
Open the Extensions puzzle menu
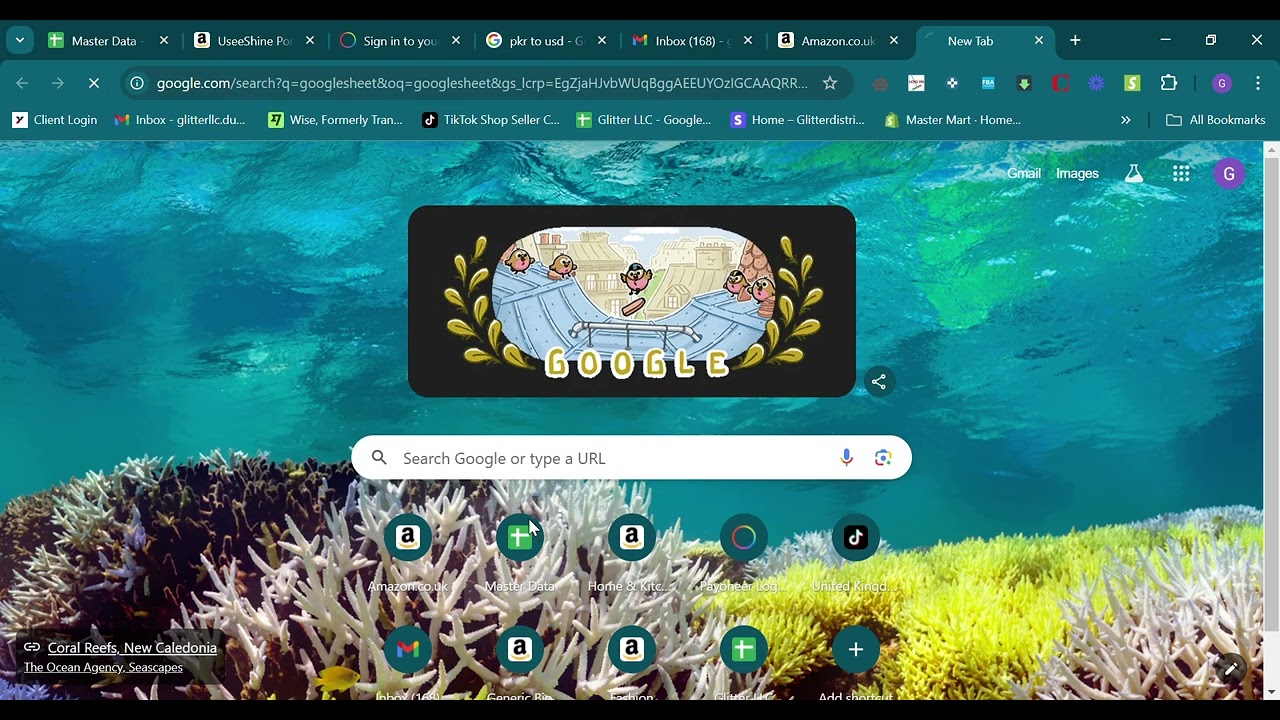tap(1169, 83)
